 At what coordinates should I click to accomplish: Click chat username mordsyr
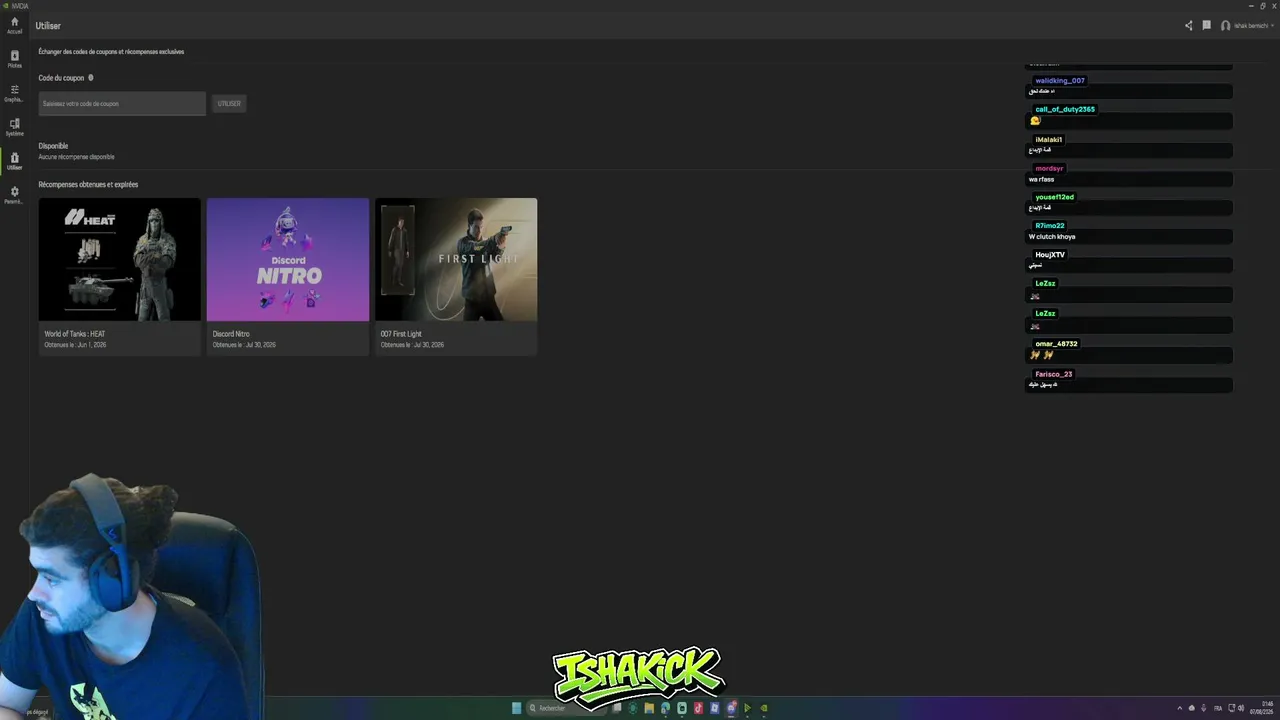click(1049, 169)
